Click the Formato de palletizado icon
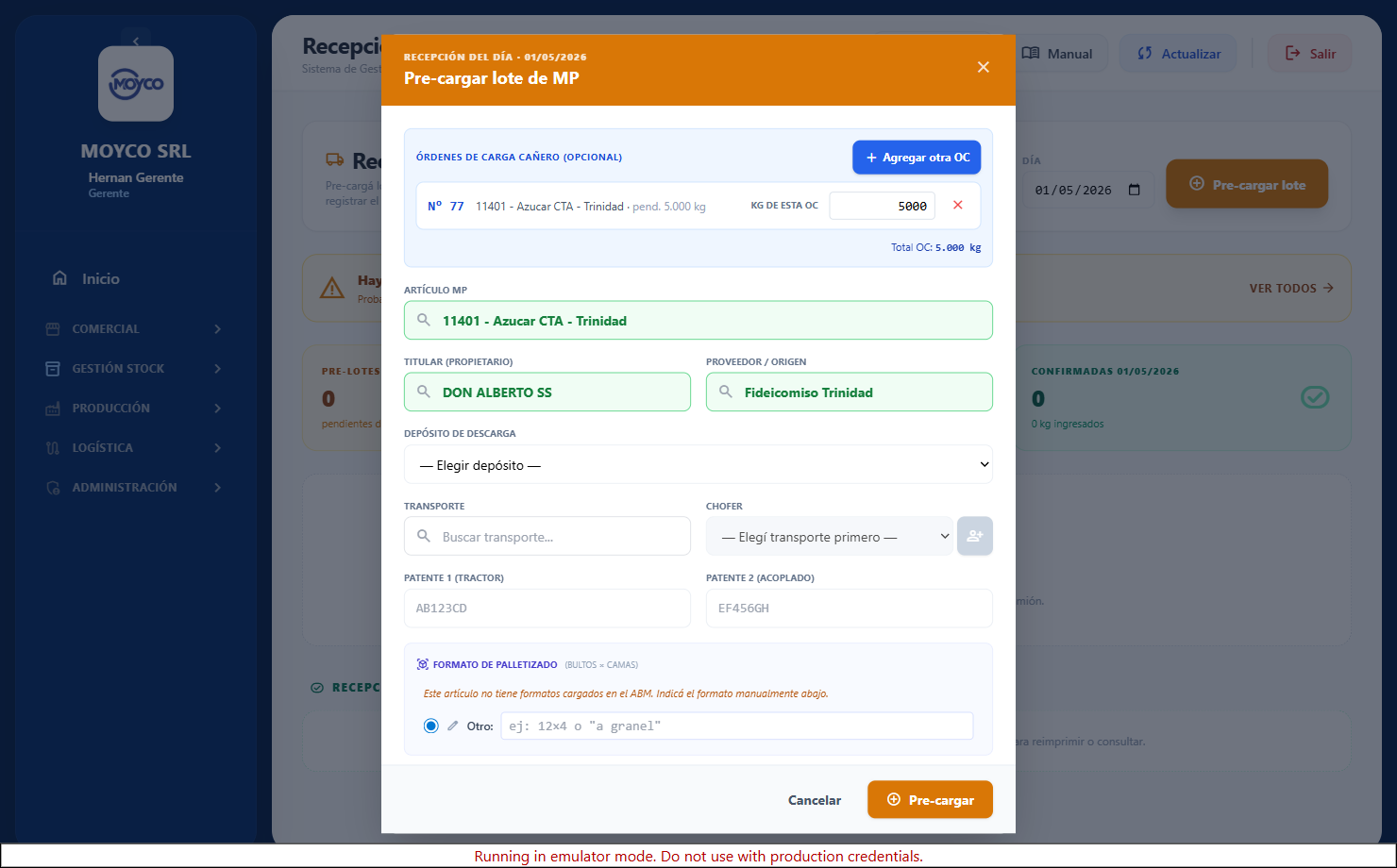The width and height of the screenshot is (1397, 868). click(x=423, y=665)
